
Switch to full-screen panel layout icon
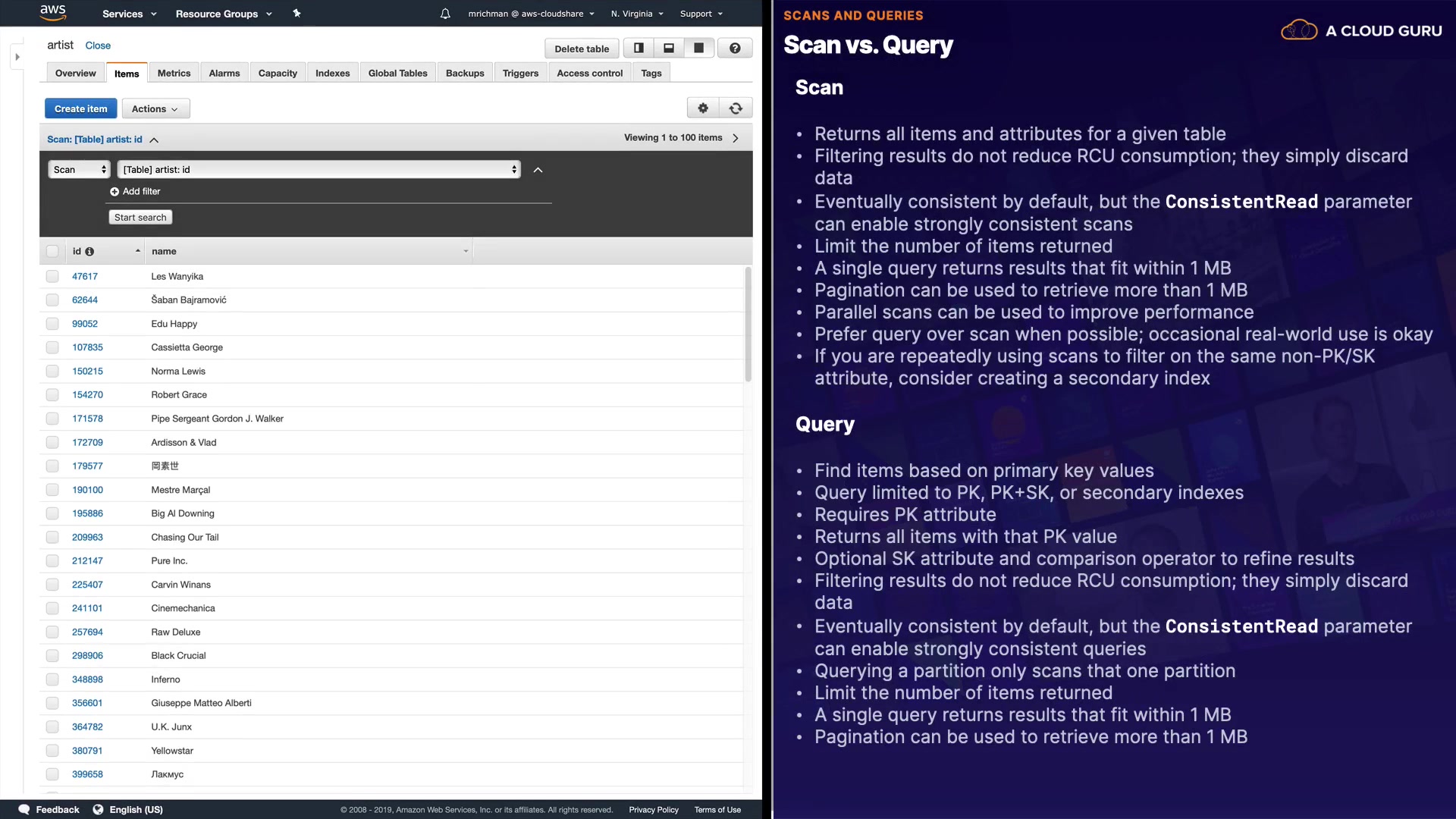point(698,49)
